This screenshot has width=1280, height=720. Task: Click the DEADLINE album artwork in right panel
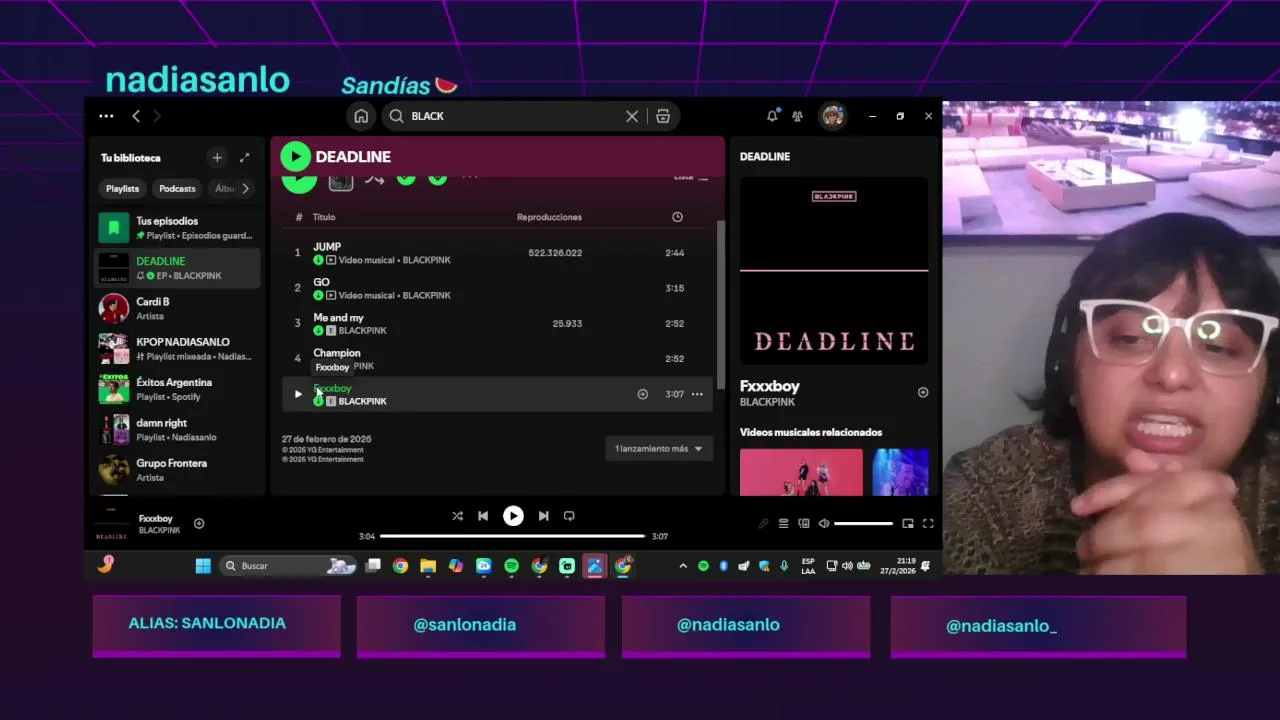[x=834, y=270]
